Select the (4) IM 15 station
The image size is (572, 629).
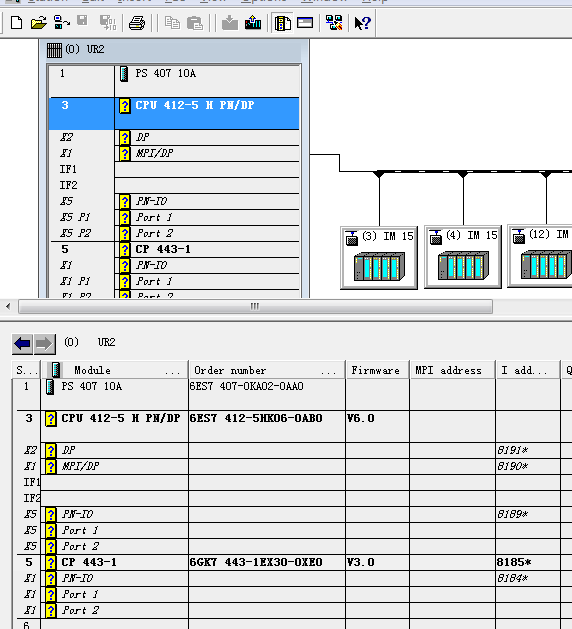pyautogui.click(x=463, y=257)
